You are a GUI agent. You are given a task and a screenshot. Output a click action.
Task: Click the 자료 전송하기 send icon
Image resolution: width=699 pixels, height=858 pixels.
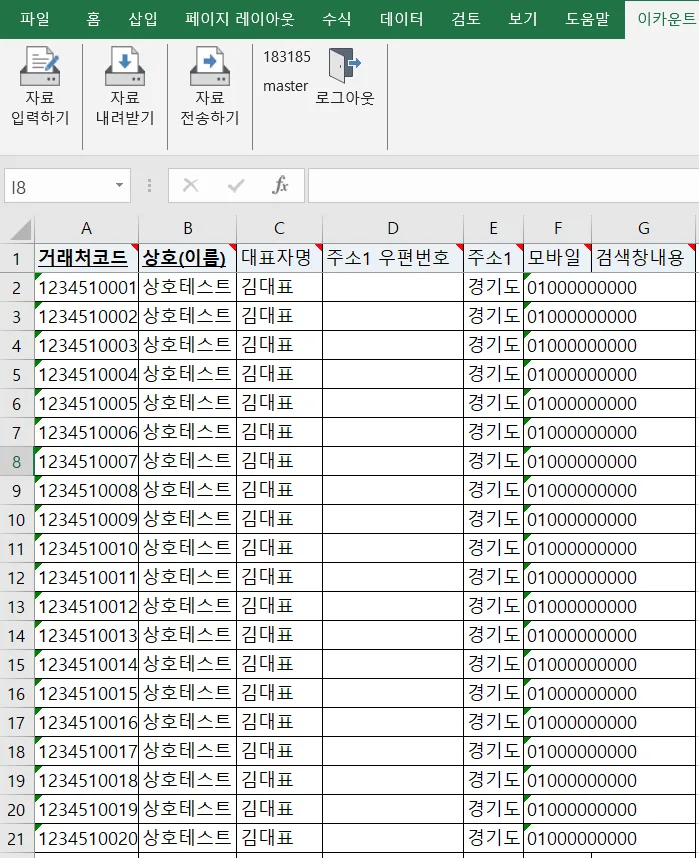coord(210,66)
